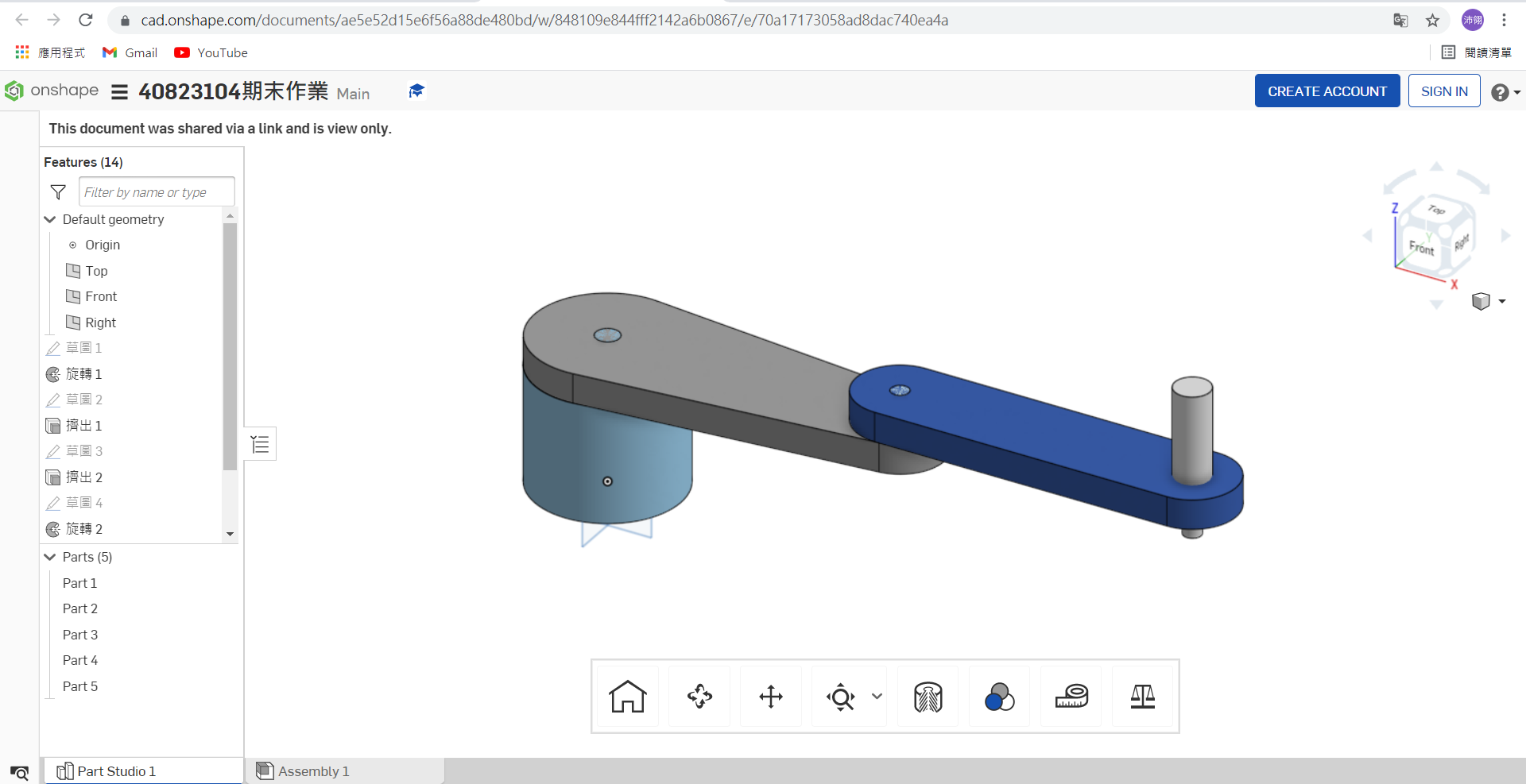Rotate view using cube up arrow
The image size is (1526, 784).
[x=1436, y=167]
